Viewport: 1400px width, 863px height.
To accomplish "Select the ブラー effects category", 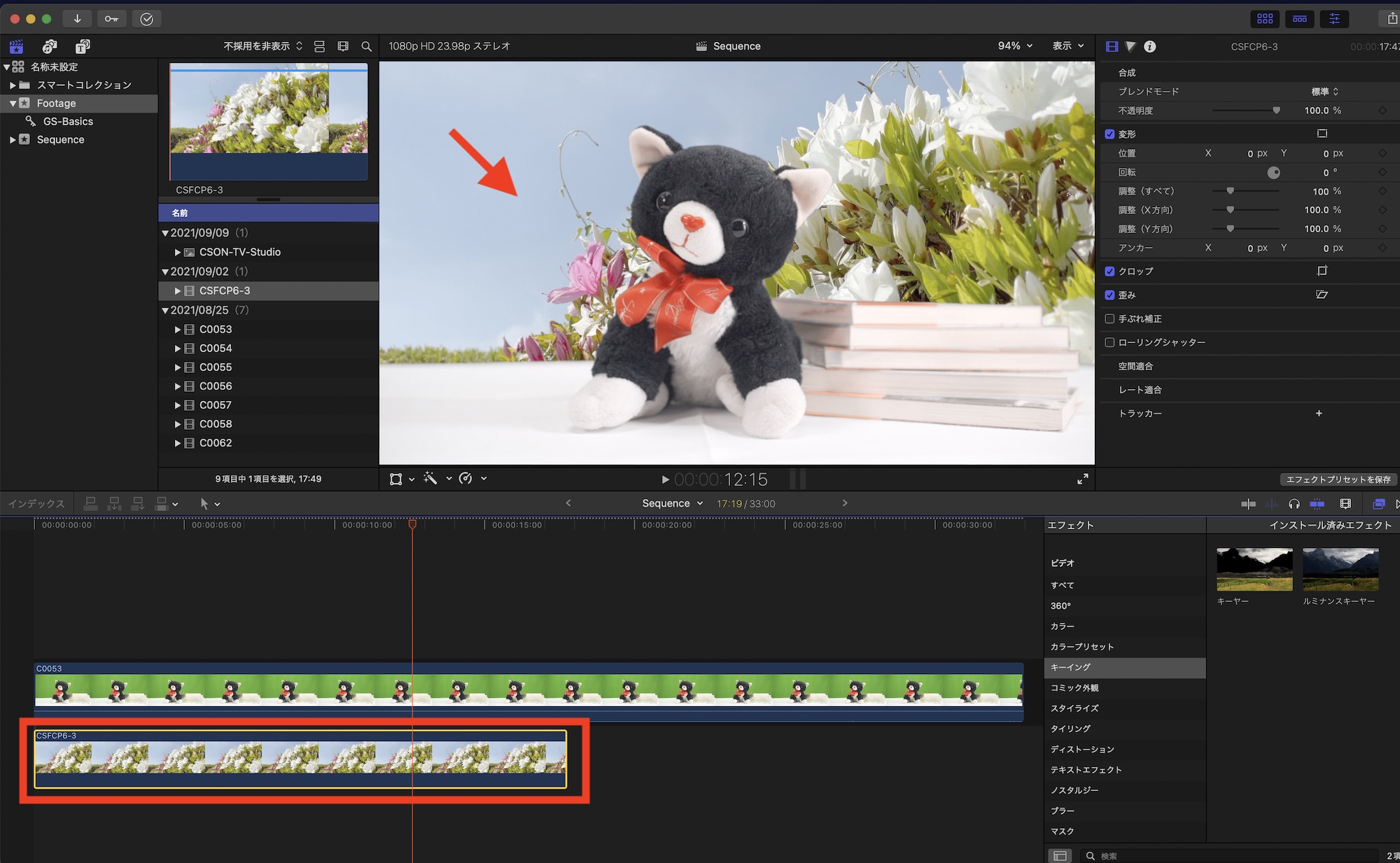I will click(x=1063, y=811).
